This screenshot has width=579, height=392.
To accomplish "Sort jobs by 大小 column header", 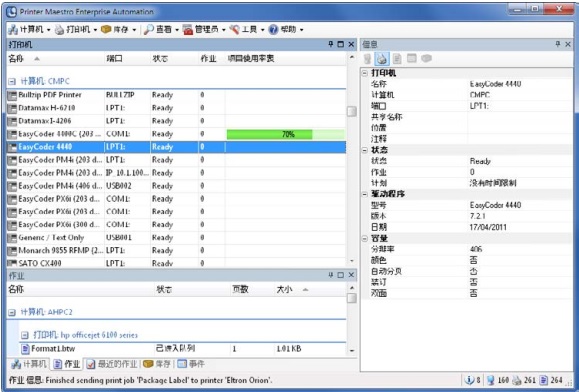I will click(310, 289).
